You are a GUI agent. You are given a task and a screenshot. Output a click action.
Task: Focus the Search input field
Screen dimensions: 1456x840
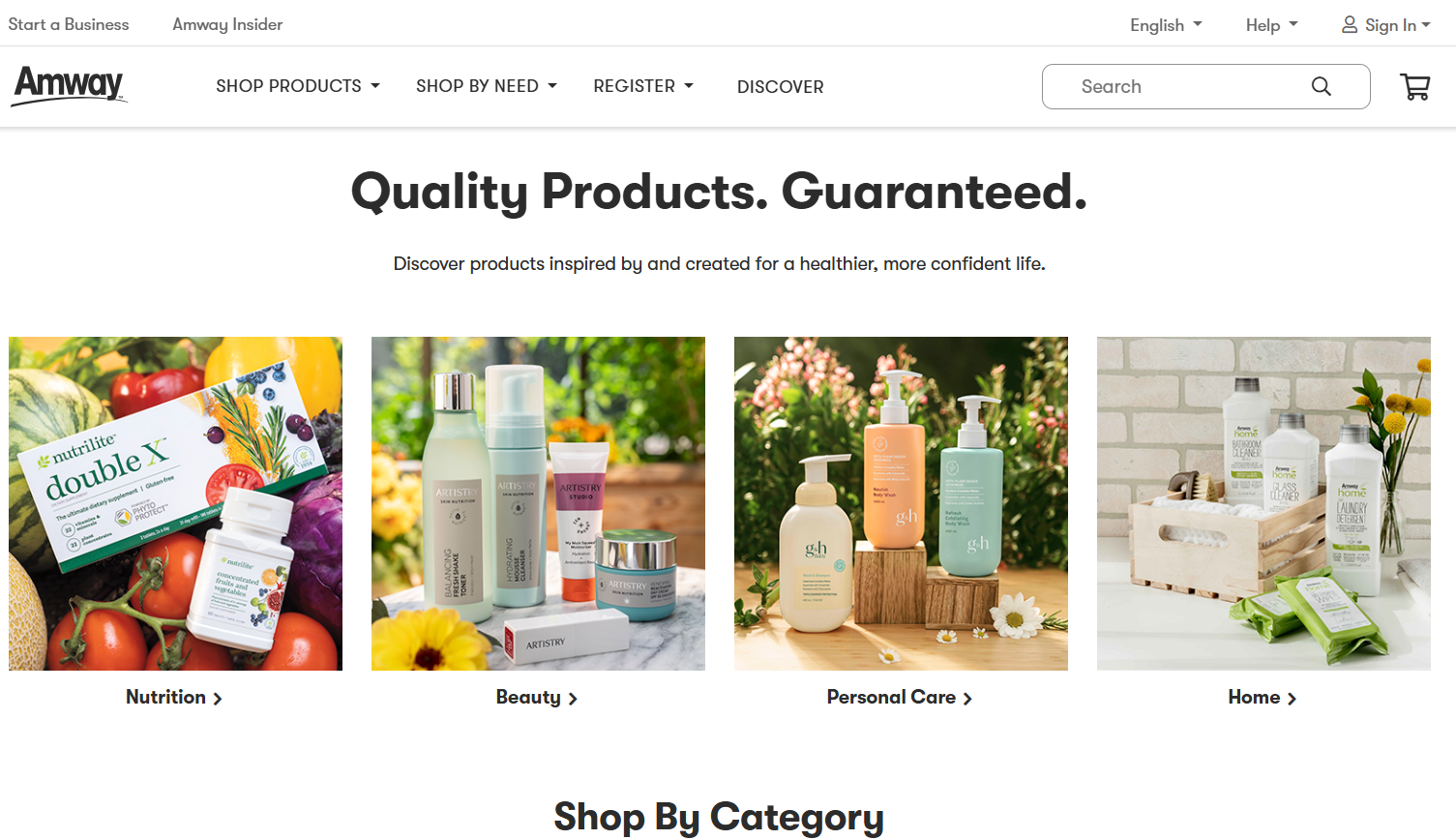[x=1190, y=87]
